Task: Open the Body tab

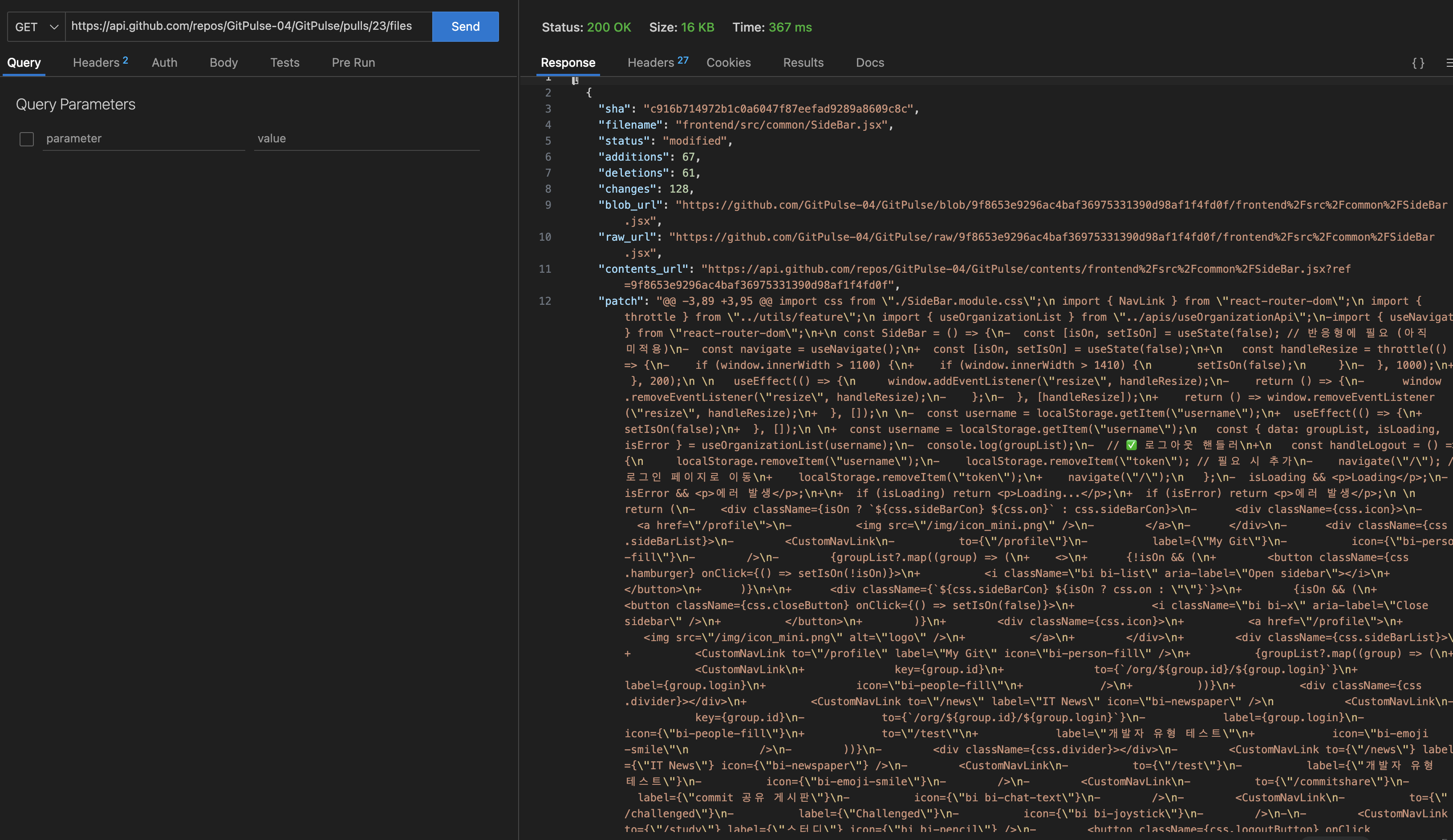Action: (x=224, y=62)
